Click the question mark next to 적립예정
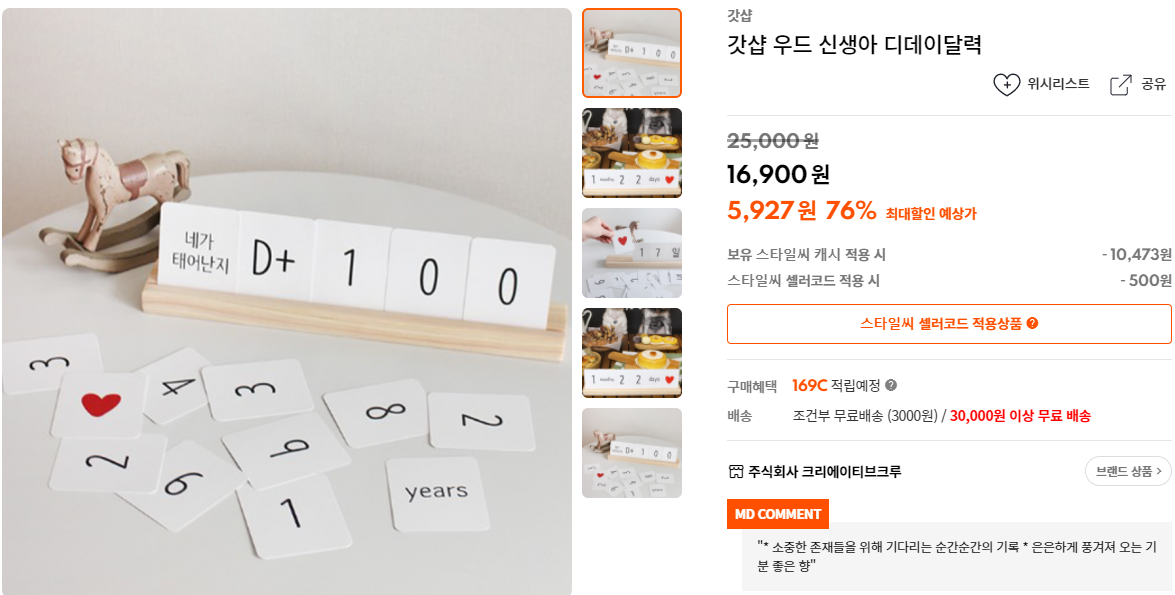This screenshot has height=595, width=1175. [x=890, y=385]
